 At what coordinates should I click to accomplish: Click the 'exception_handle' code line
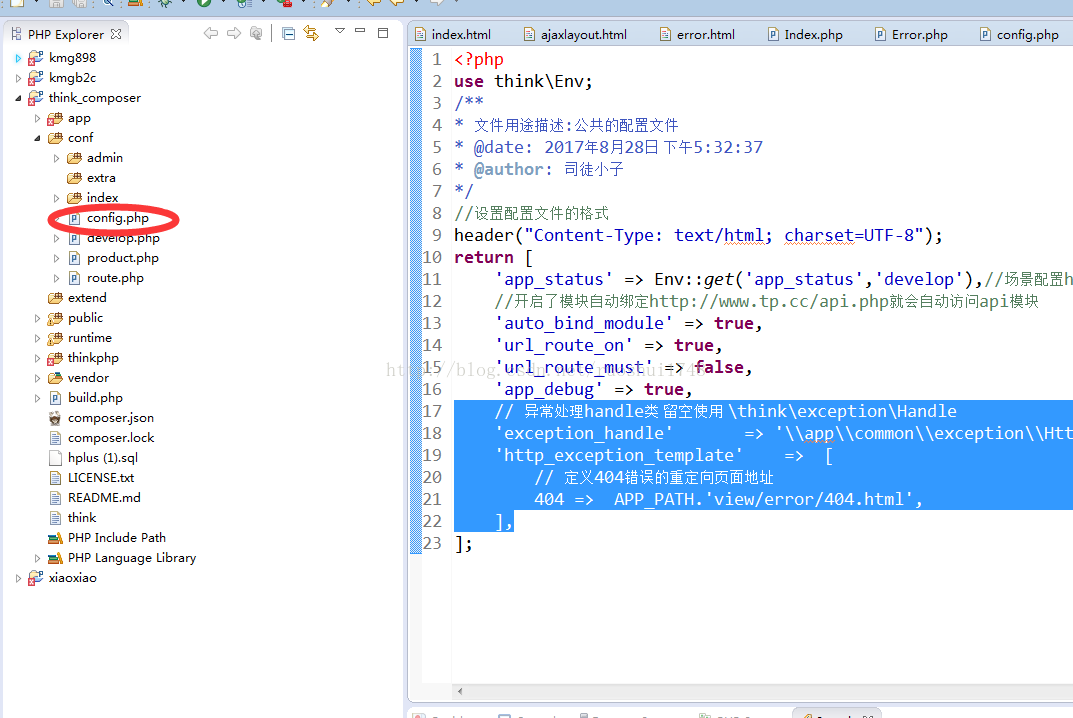pos(784,433)
